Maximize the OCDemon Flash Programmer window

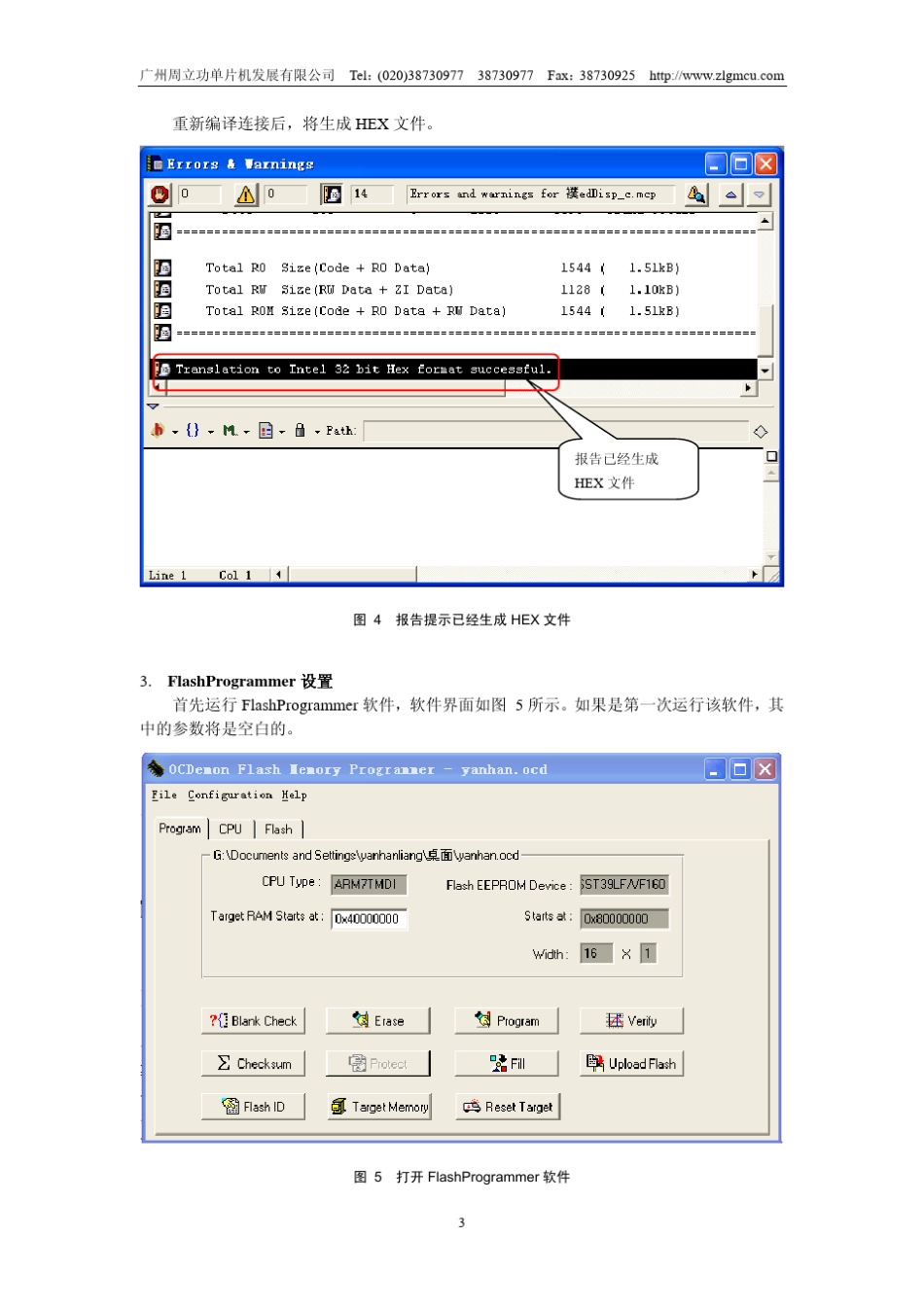point(740,769)
